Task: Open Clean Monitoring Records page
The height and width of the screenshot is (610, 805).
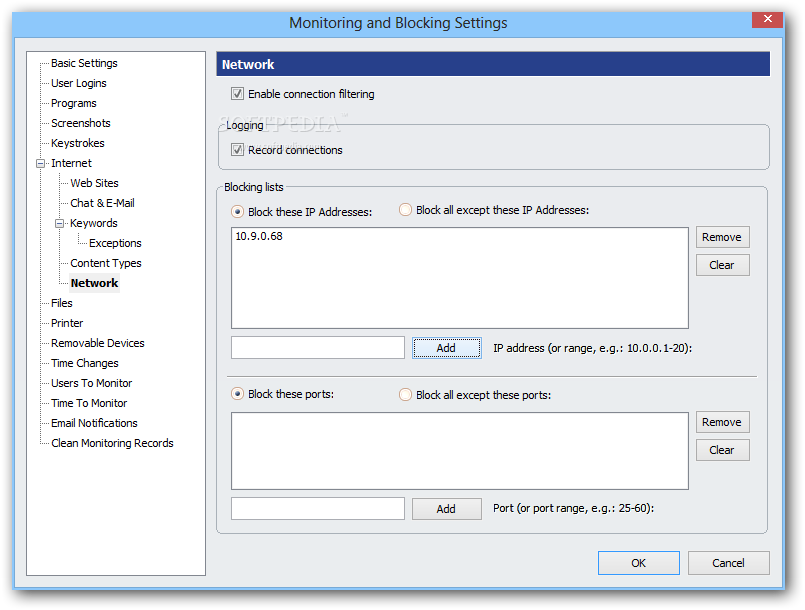Action: point(112,443)
